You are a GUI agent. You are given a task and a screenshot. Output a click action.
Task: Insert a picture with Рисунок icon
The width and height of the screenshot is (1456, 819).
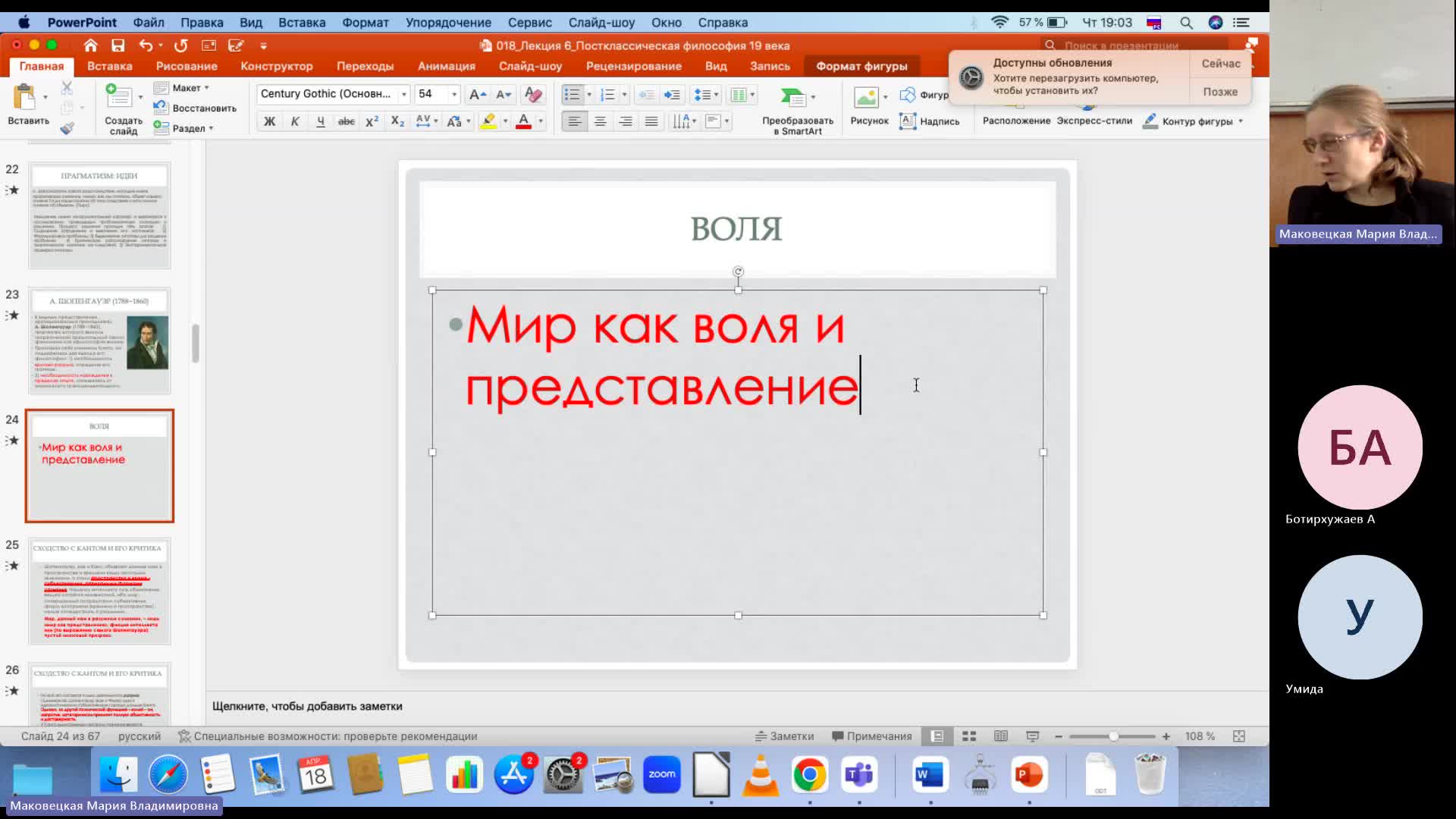tap(865, 97)
